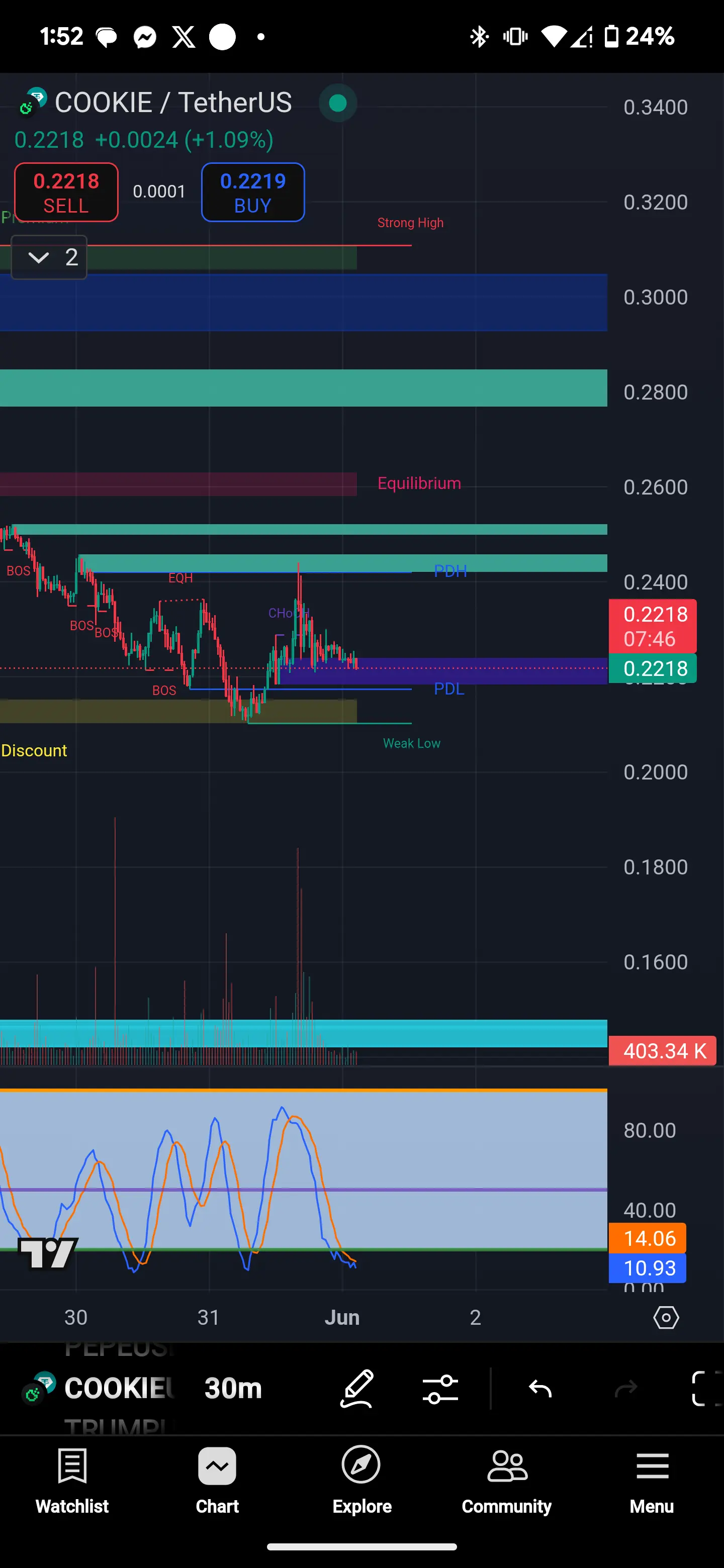Image resolution: width=724 pixels, height=1568 pixels.
Task: Open the Messenger notification icon
Action: point(145,37)
